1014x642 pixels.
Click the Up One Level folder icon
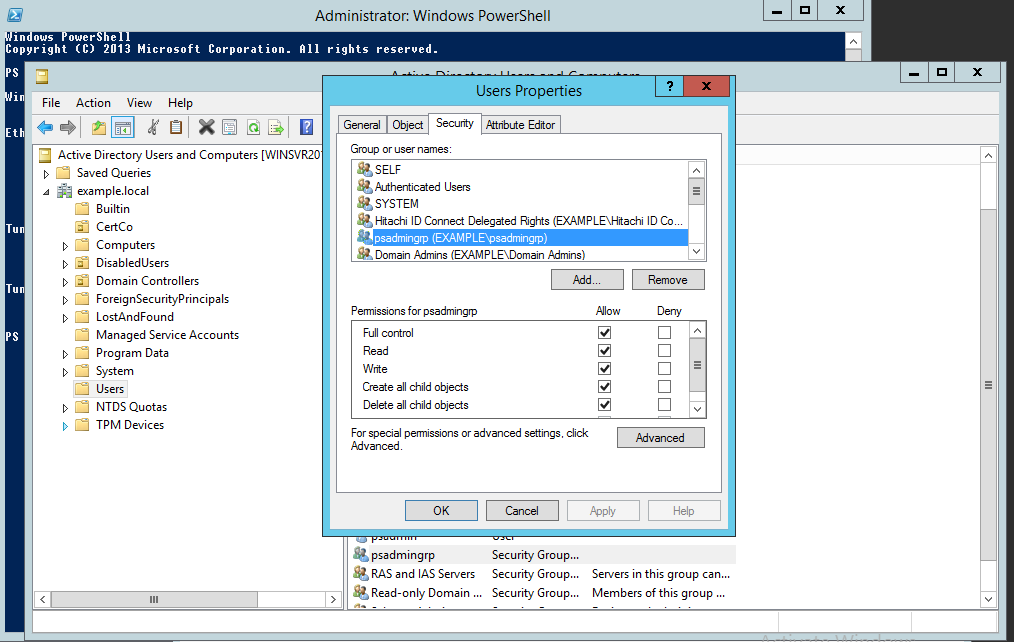(x=97, y=127)
